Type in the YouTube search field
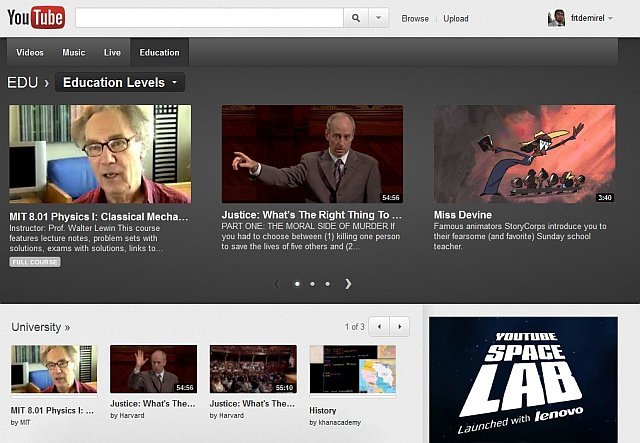640x443 pixels. (208, 18)
